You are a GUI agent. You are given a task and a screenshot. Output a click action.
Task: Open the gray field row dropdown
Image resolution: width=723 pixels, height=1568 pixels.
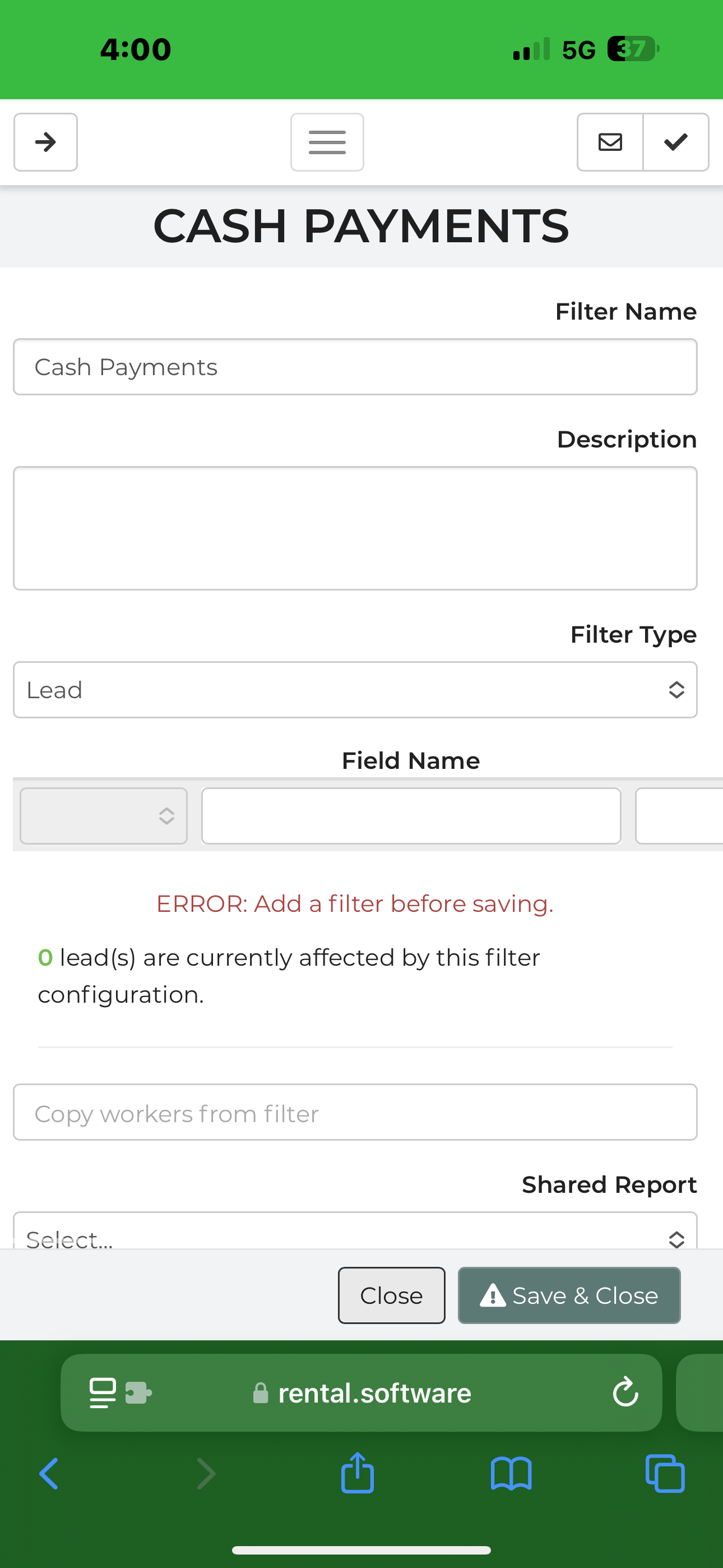(104, 815)
